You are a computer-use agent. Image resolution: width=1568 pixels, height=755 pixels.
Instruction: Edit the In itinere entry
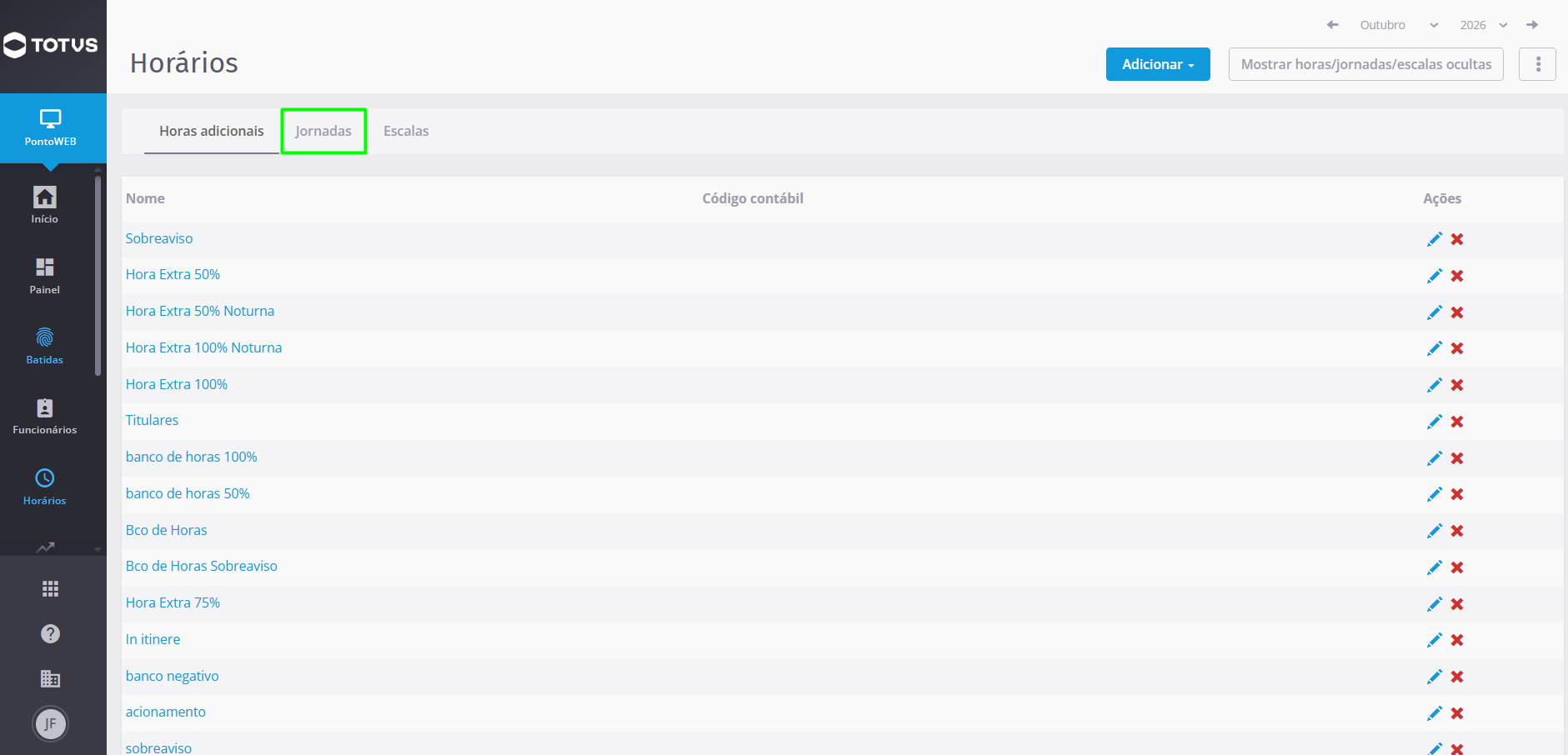pos(1434,640)
